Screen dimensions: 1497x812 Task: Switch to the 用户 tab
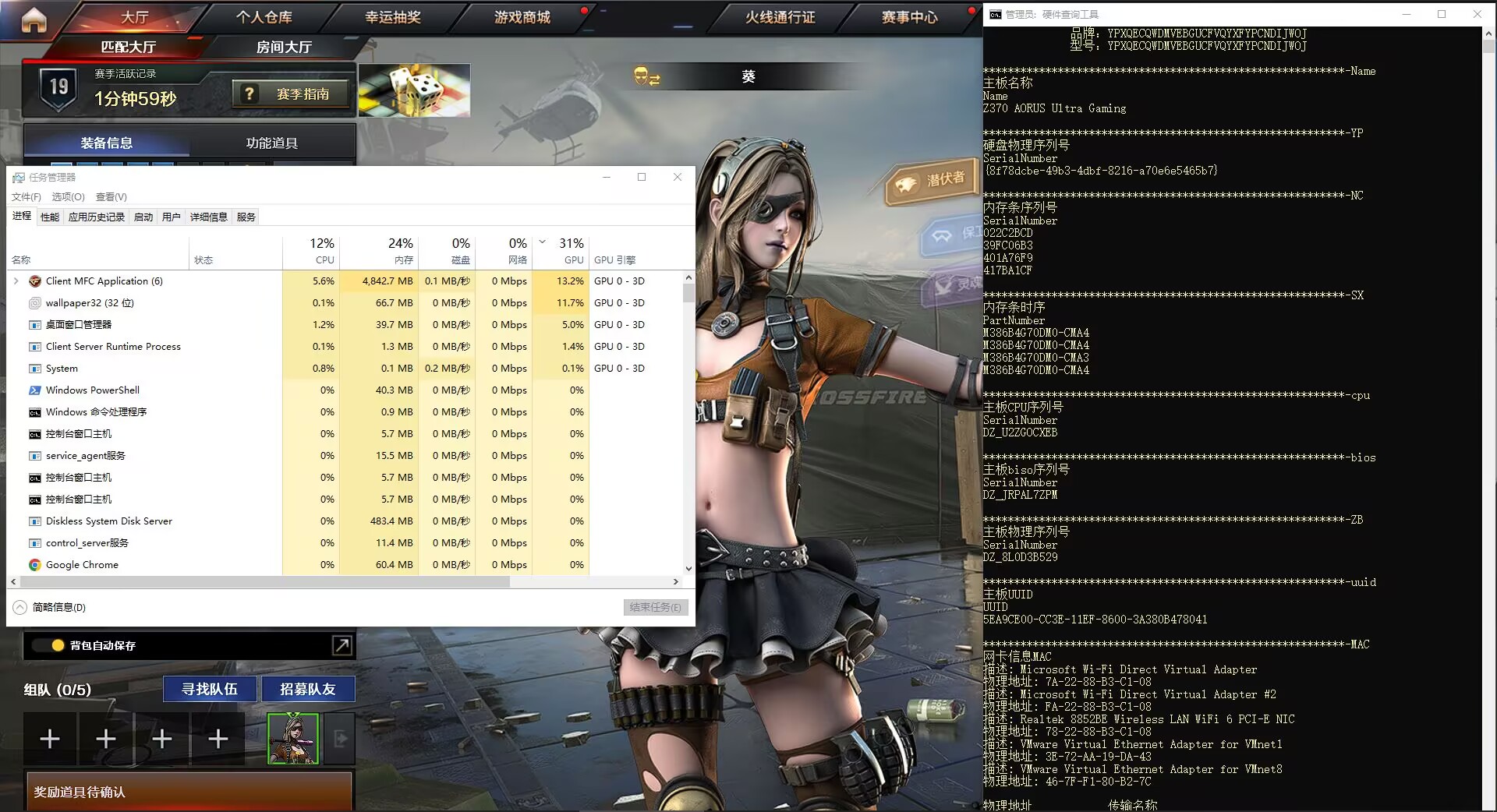(x=172, y=217)
